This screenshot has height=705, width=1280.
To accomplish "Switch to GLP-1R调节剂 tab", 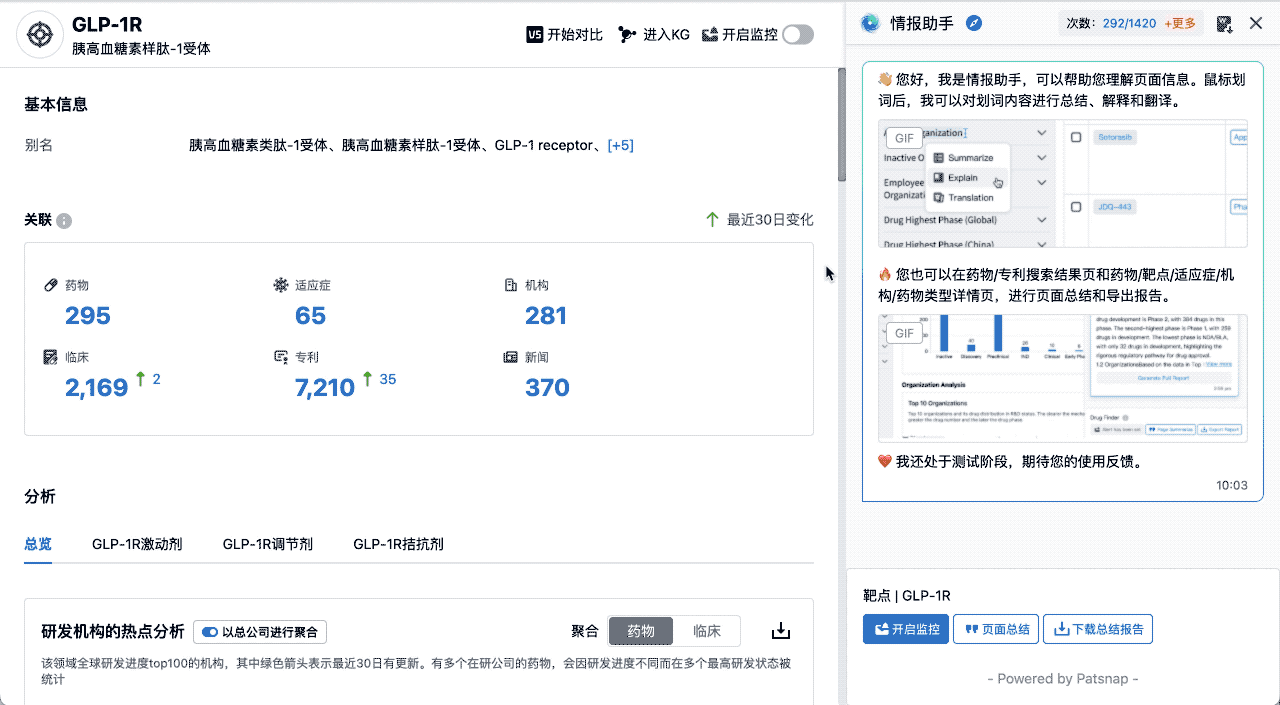I will click(x=268, y=544).
